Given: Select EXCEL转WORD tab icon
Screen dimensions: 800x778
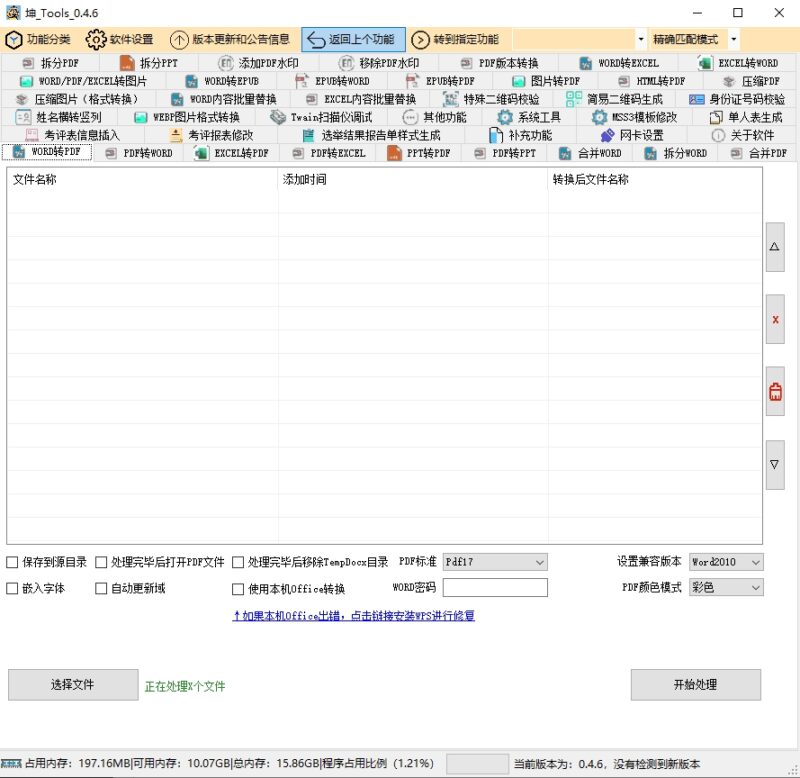Looking at the screenshot, I should (x=705, y=63).
